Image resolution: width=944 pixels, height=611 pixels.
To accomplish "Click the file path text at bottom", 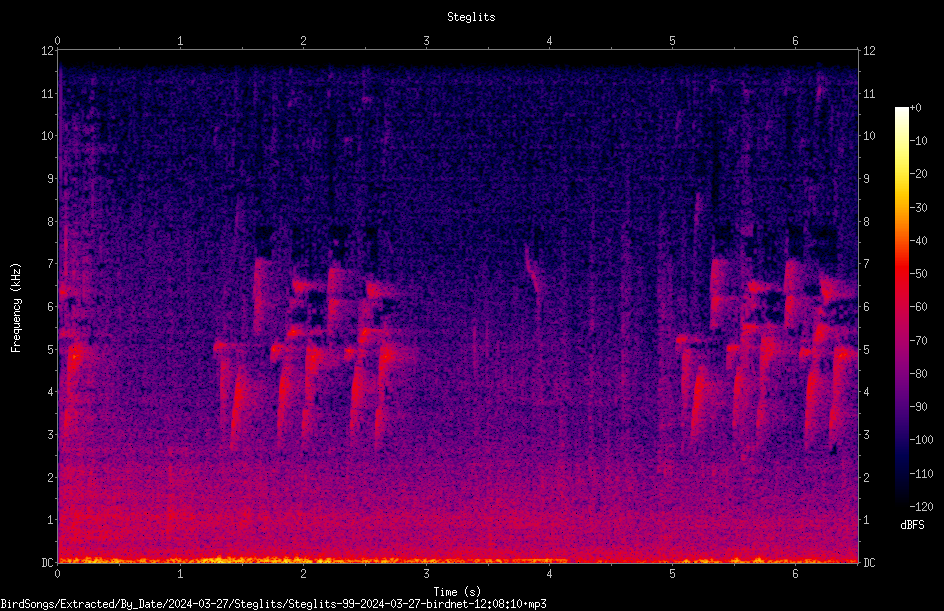I will coord(273,604).
